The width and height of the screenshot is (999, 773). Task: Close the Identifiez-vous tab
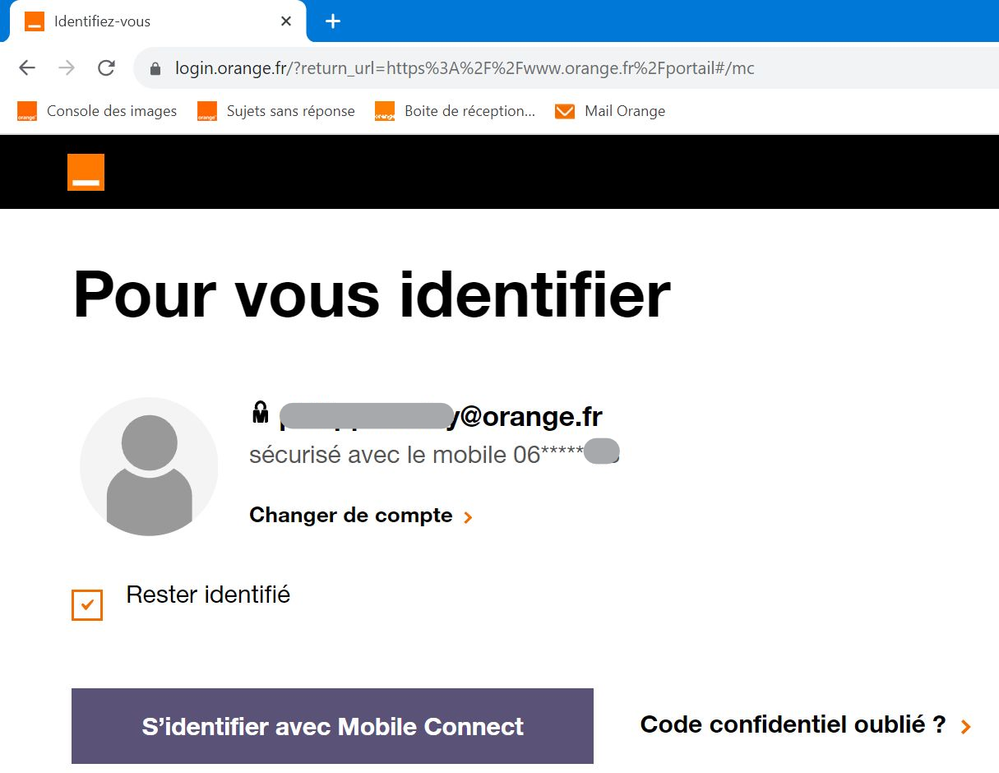(287, 21)
